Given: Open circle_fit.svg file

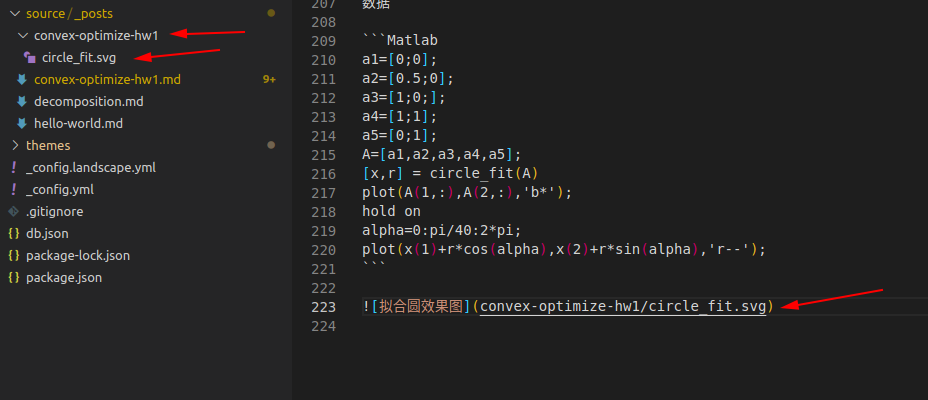Looking at the screenshot, I should pos(79,57).
